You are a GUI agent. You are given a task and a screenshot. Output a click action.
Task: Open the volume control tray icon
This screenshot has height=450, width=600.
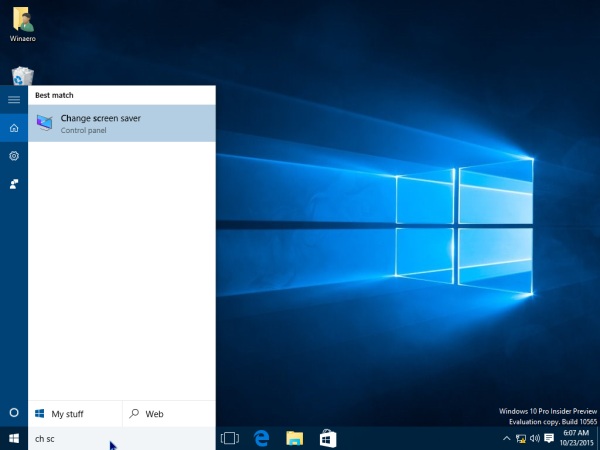pyautogui.click(x=535, y=439)
